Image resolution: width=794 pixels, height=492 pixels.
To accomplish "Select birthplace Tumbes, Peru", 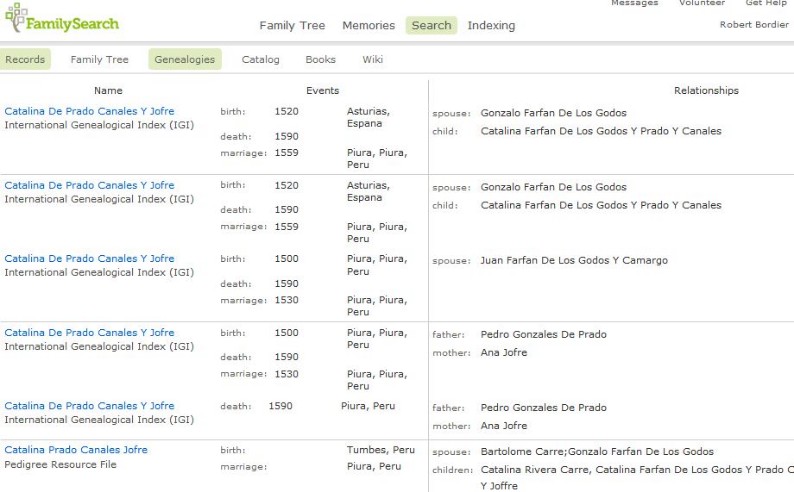I will (x=380, y=449).
